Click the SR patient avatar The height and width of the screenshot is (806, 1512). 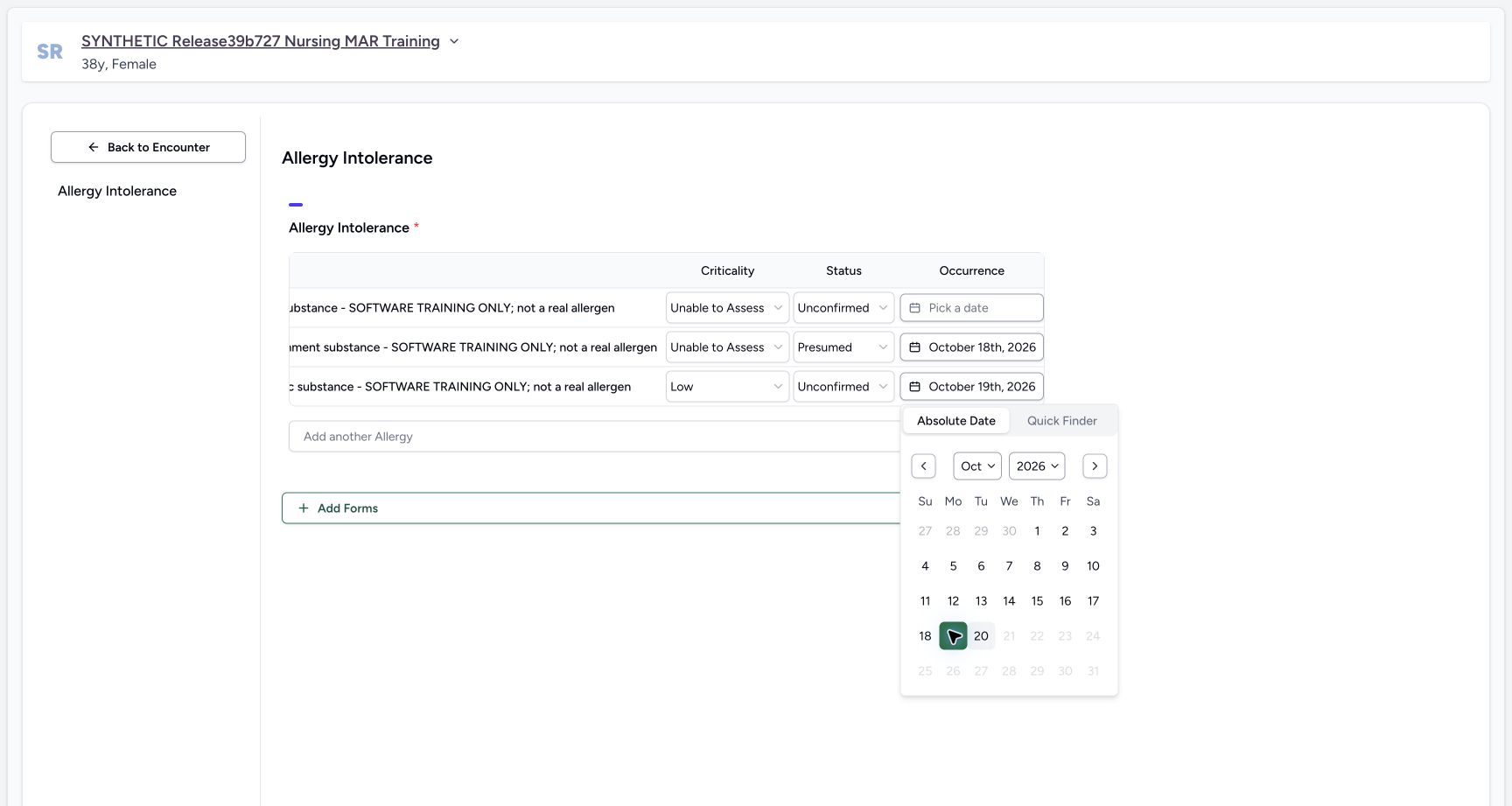50,52
